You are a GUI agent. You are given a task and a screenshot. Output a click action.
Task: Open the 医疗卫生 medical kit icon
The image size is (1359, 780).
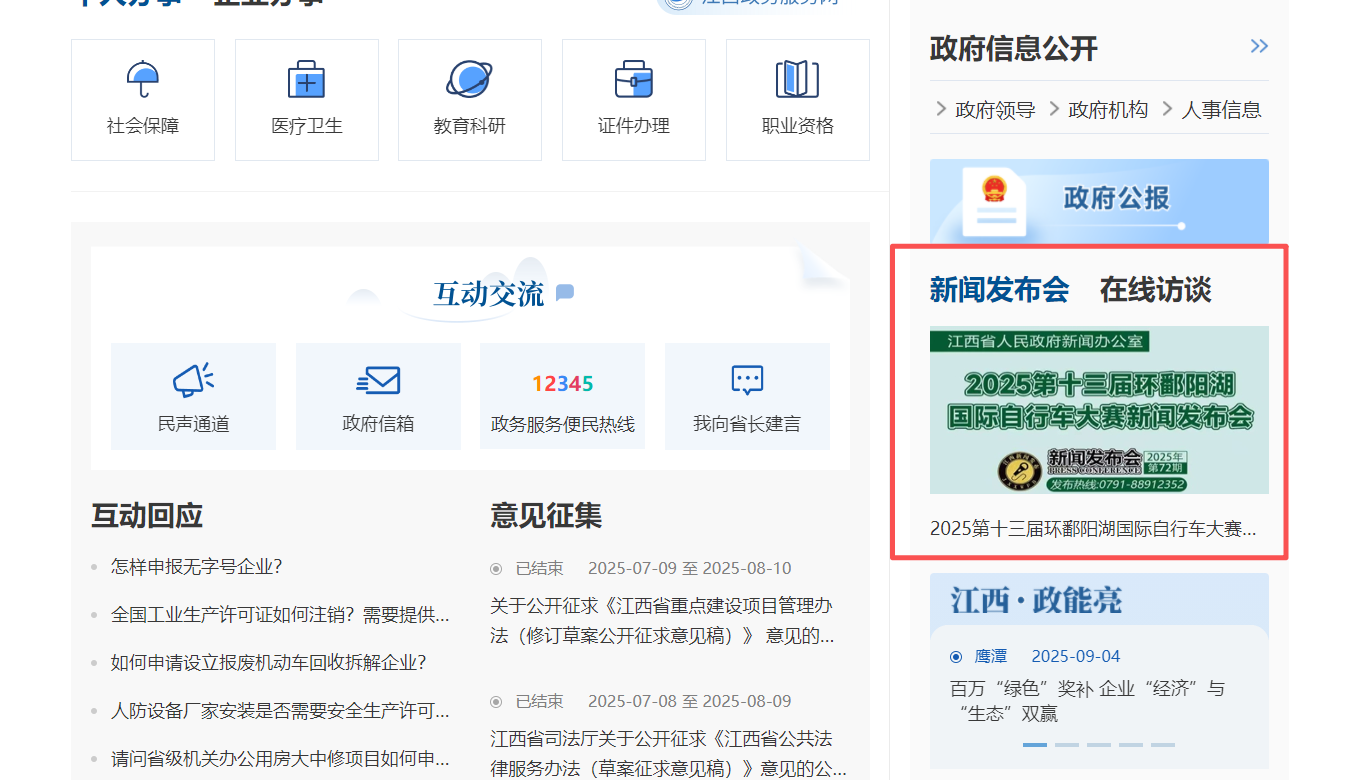coord(307,79)
